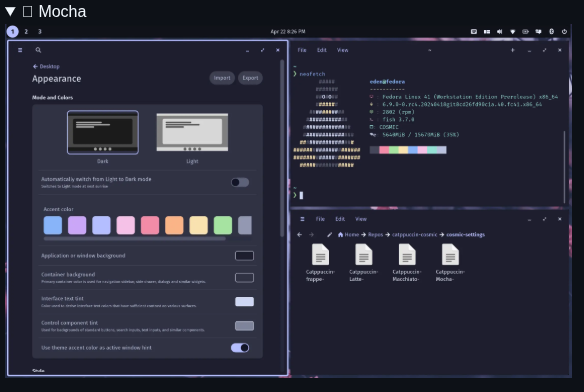This screenshot has width=584, height=392.
Task: Select the Catppuccin-Mocha file icon
Action: 450,255
